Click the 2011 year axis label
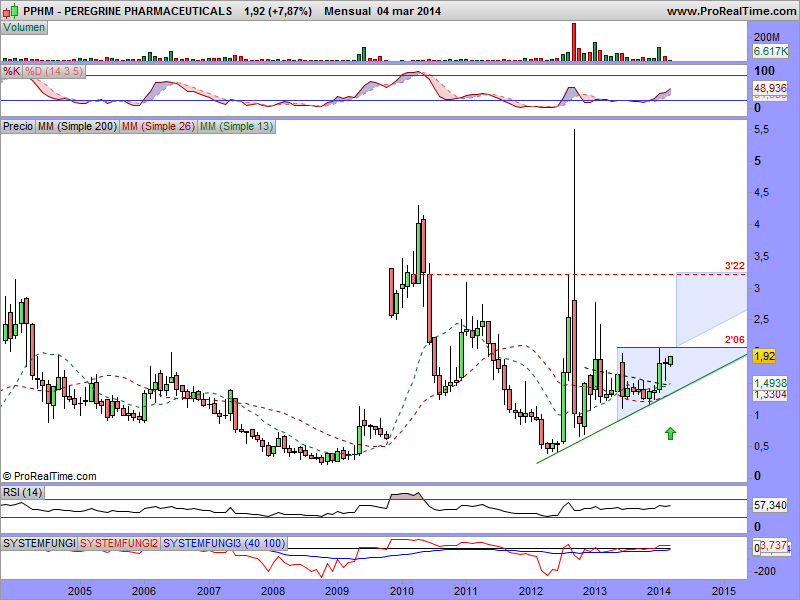 coord(466,591)
